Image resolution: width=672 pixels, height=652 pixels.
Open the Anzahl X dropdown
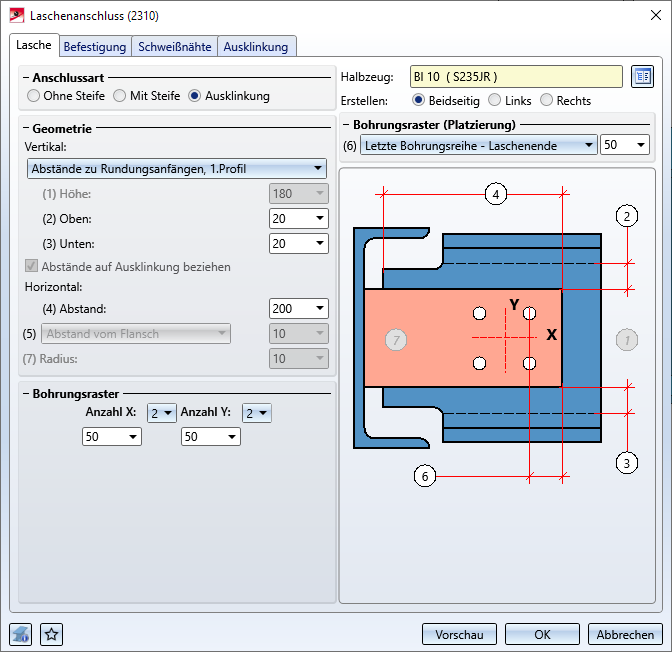(161, 412)
